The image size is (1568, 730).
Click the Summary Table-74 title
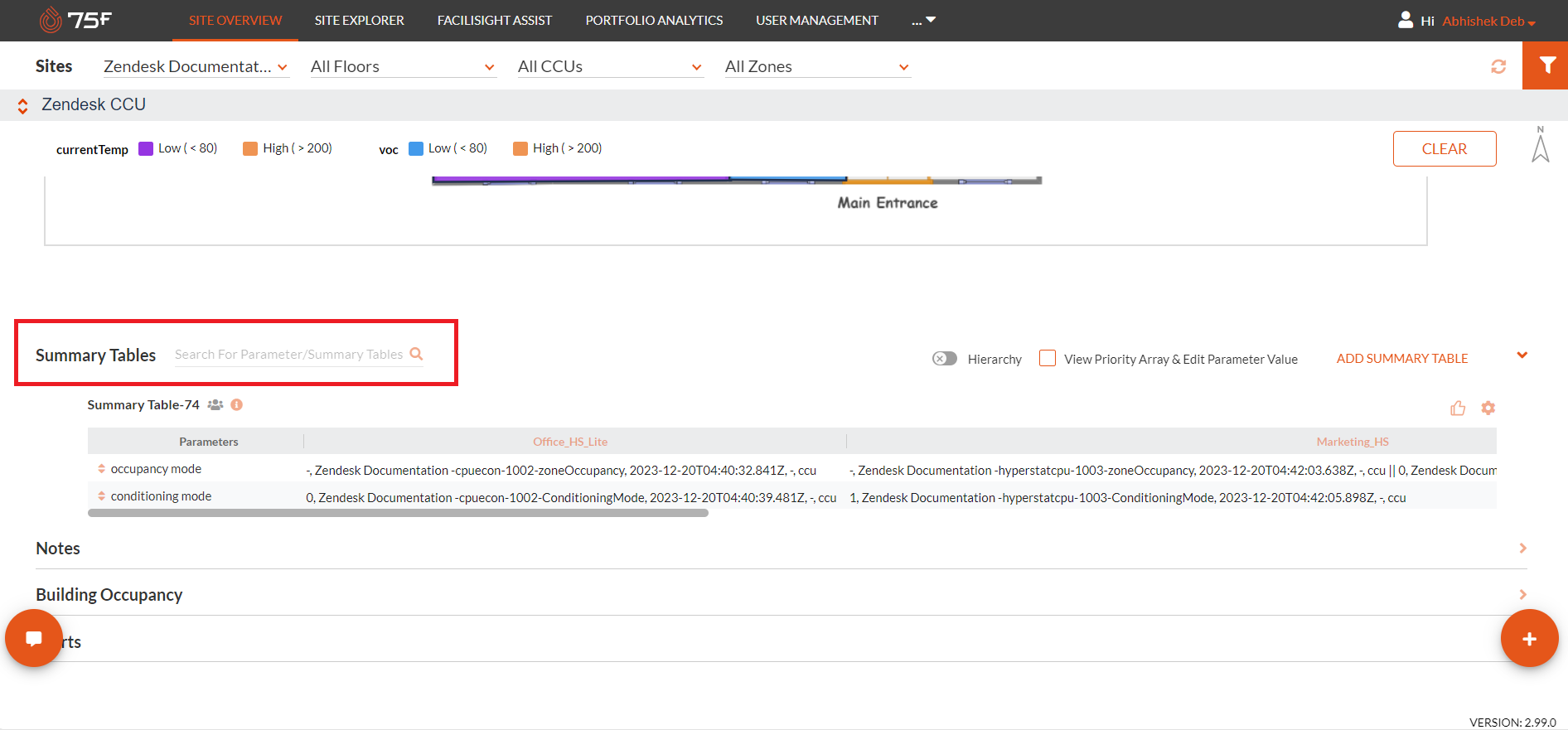143,404
